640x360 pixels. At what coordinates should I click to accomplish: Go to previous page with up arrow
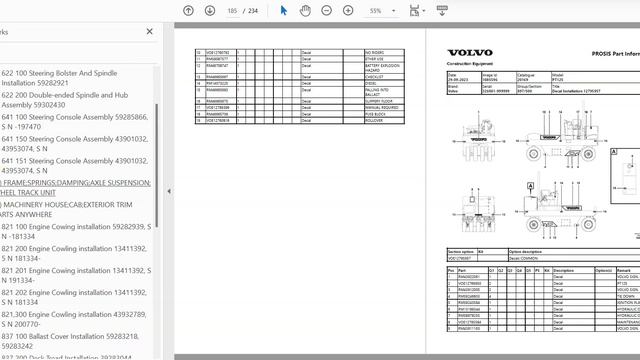(188, 11)
